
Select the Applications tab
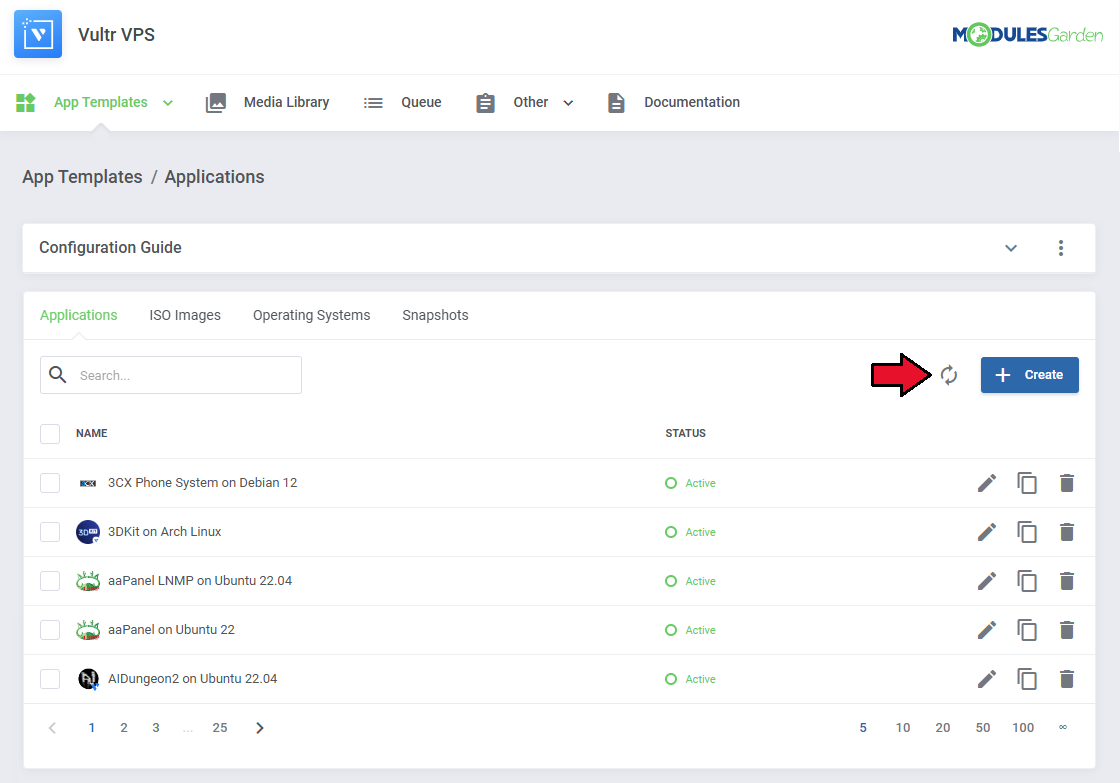(x=79, y=315)
